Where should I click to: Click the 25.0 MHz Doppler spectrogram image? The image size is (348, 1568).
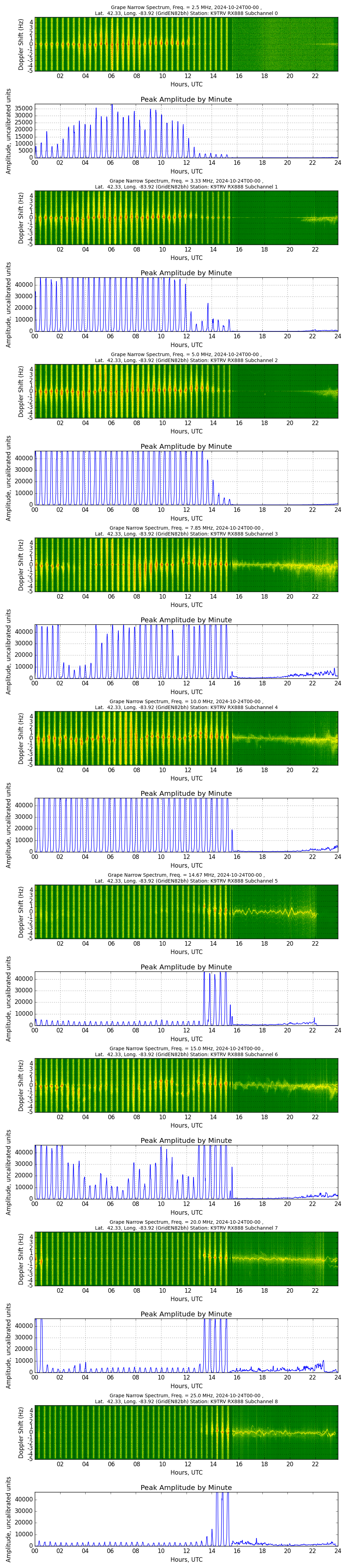[186, 1432]
